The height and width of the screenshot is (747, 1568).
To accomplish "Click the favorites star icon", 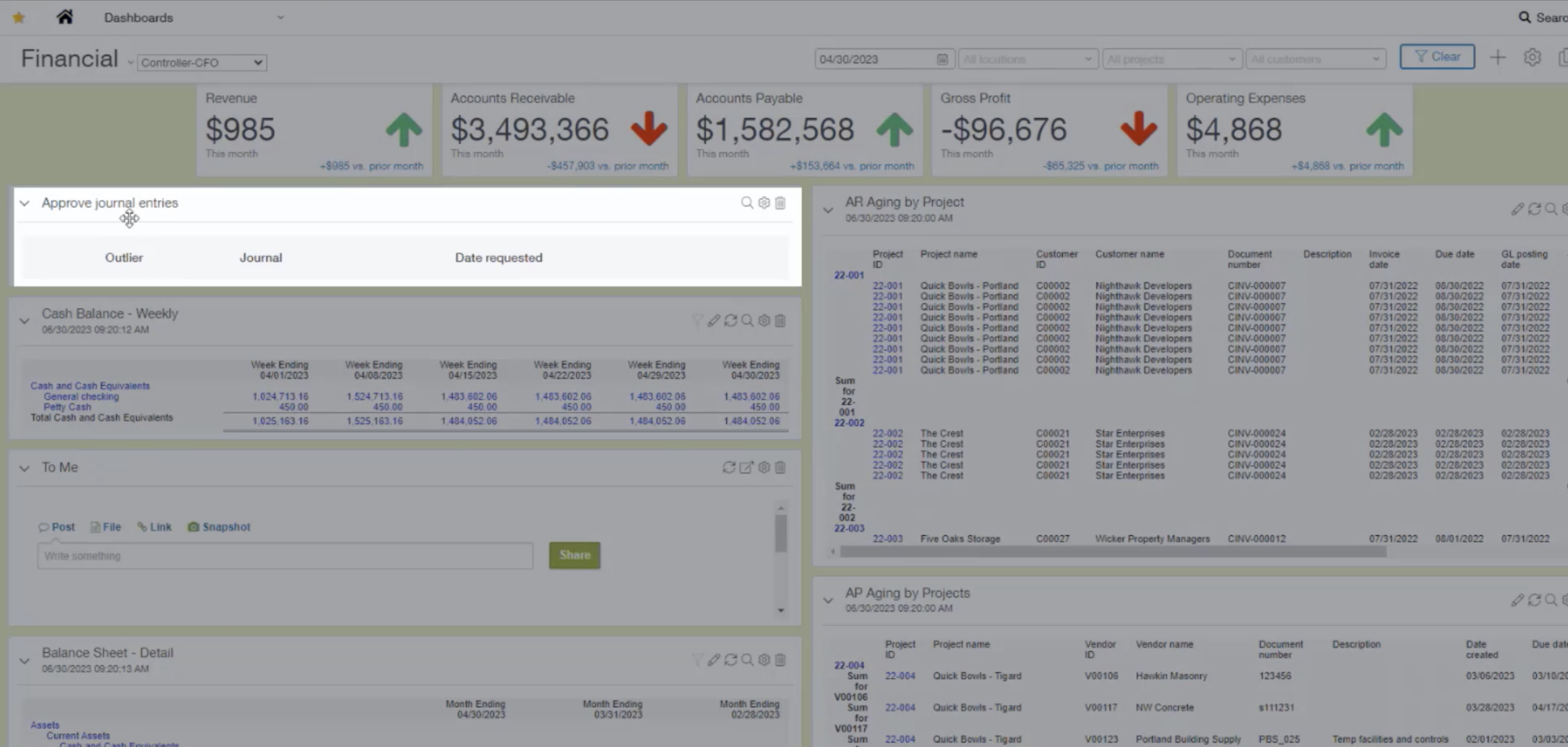I will tap(19, 17).
